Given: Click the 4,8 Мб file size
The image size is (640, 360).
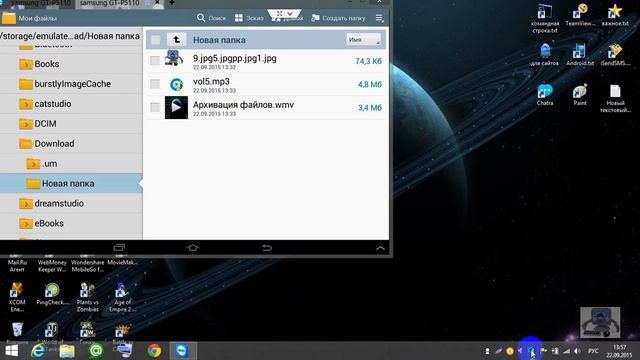Looking at the screenshot, I should pos(370,84).
